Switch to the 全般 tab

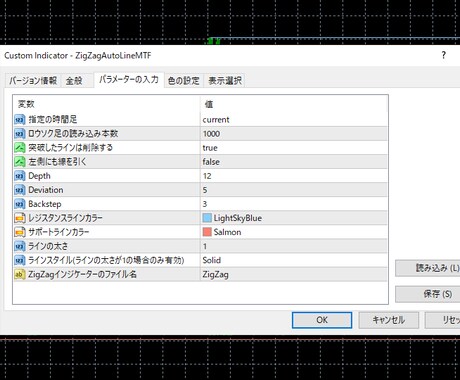tap(74, 81)
